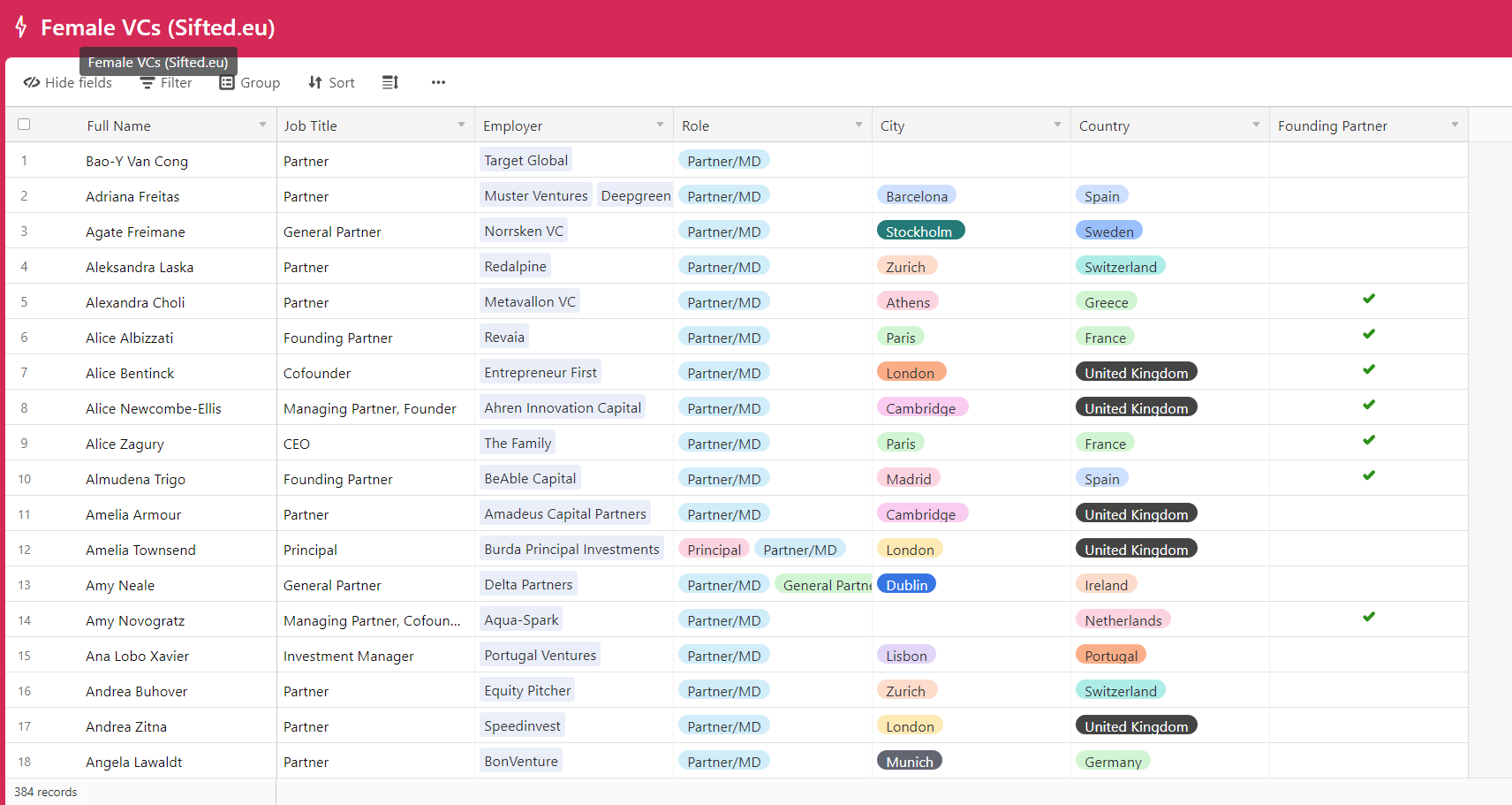Select the Norrsken VC employer tag
The height and width of the screenshot is (805, 1512).
524,231
